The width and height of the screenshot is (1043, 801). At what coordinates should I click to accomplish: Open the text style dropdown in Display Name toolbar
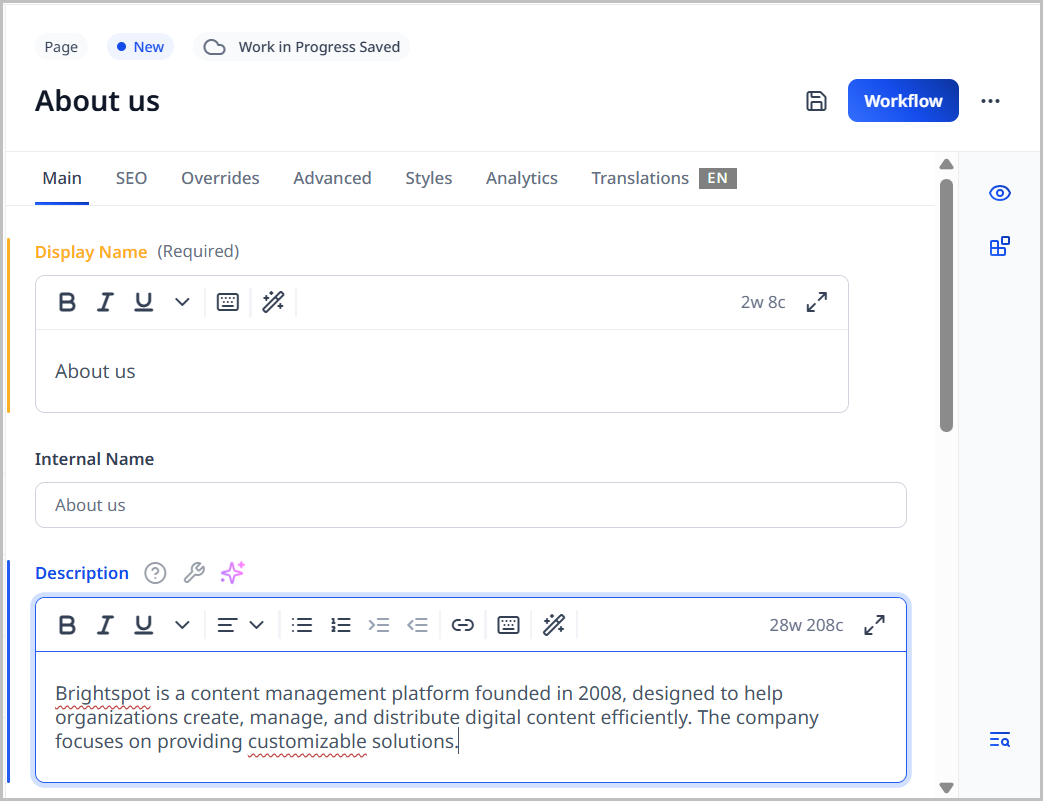pos(181,301)
